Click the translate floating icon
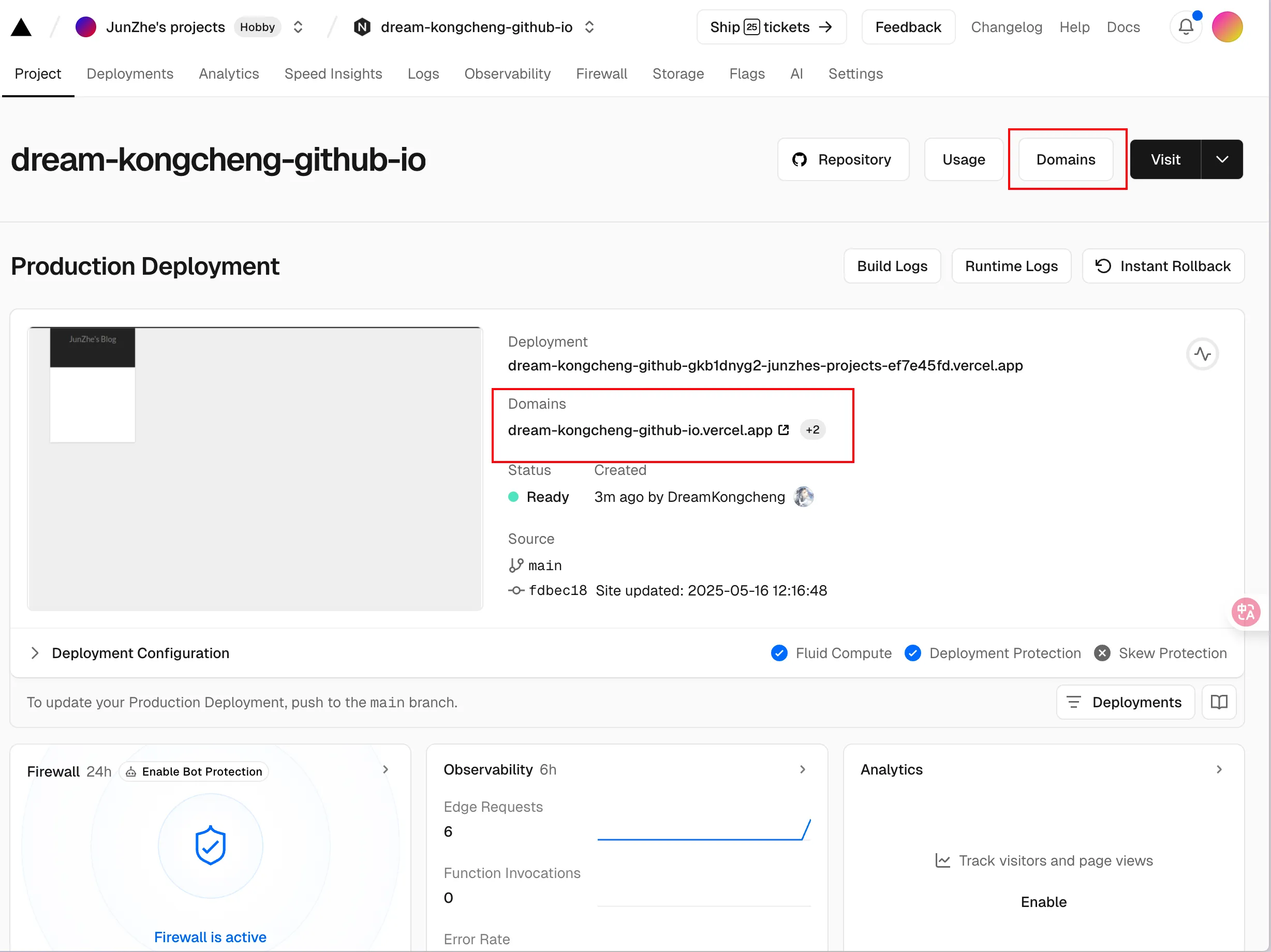The height and width of the screenshot is (952, 1271). (x=1246, y=612)
